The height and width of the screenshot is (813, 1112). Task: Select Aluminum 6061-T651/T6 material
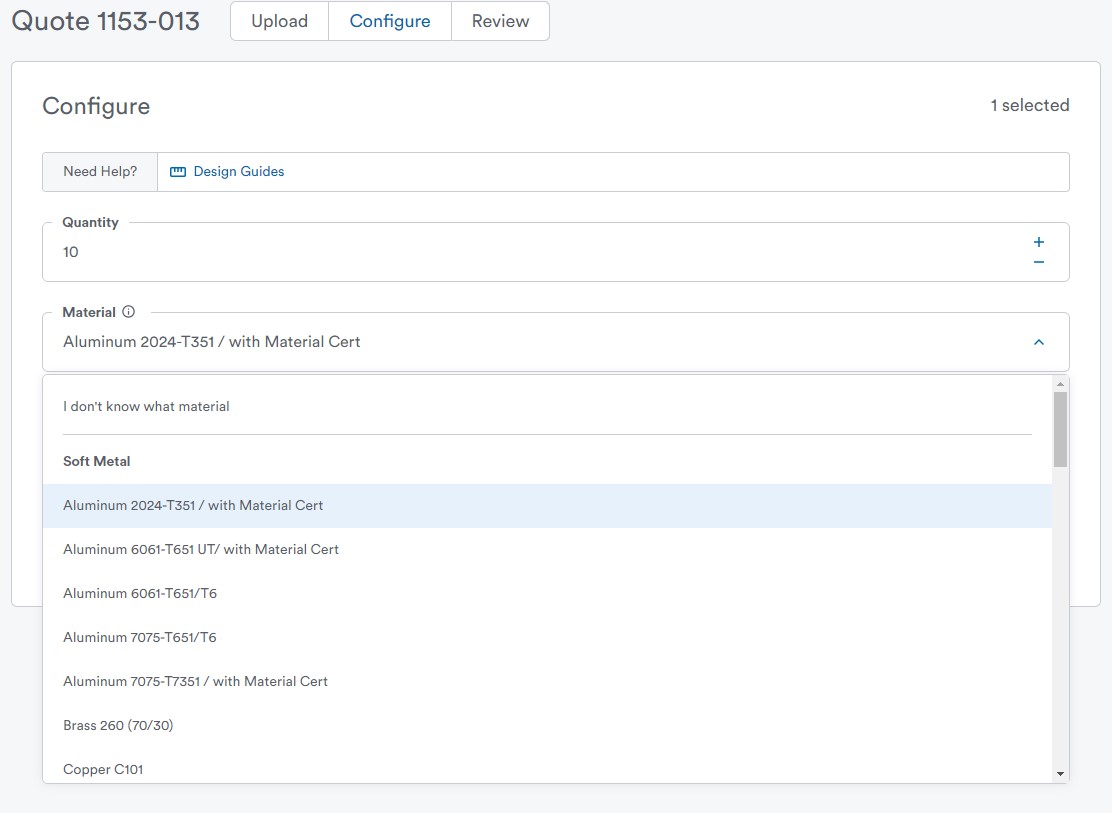pos(139,593)
